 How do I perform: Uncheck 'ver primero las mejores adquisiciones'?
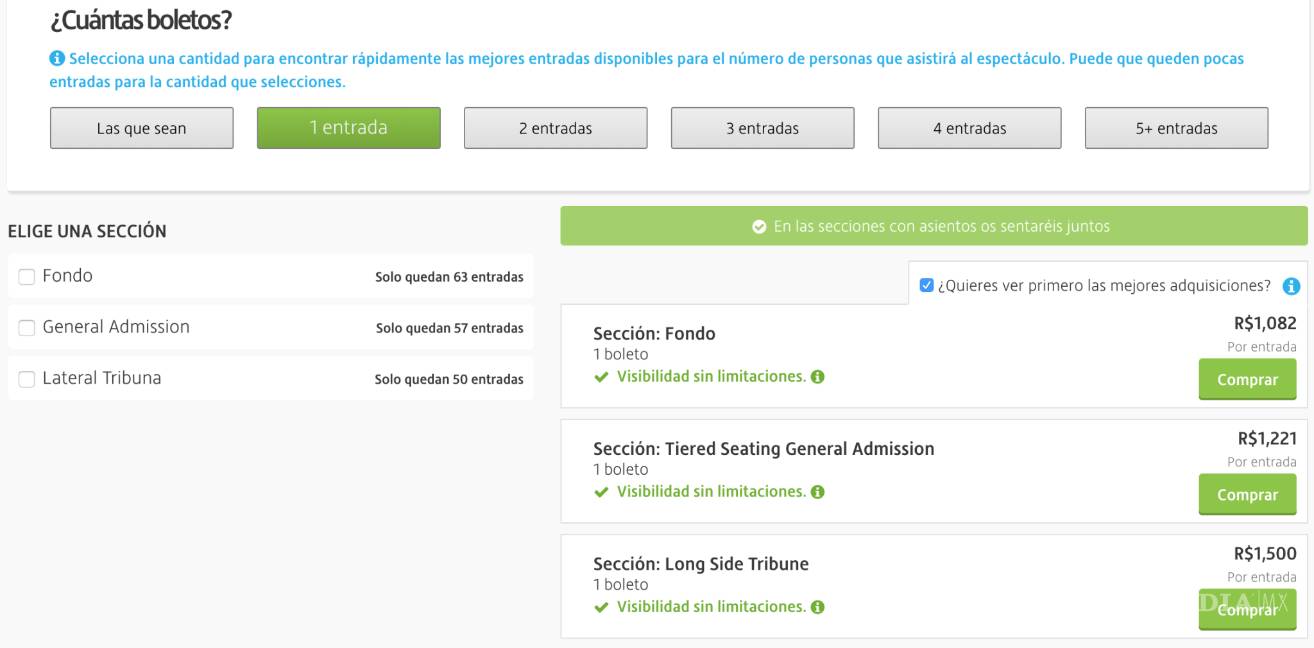coord(927,286)
